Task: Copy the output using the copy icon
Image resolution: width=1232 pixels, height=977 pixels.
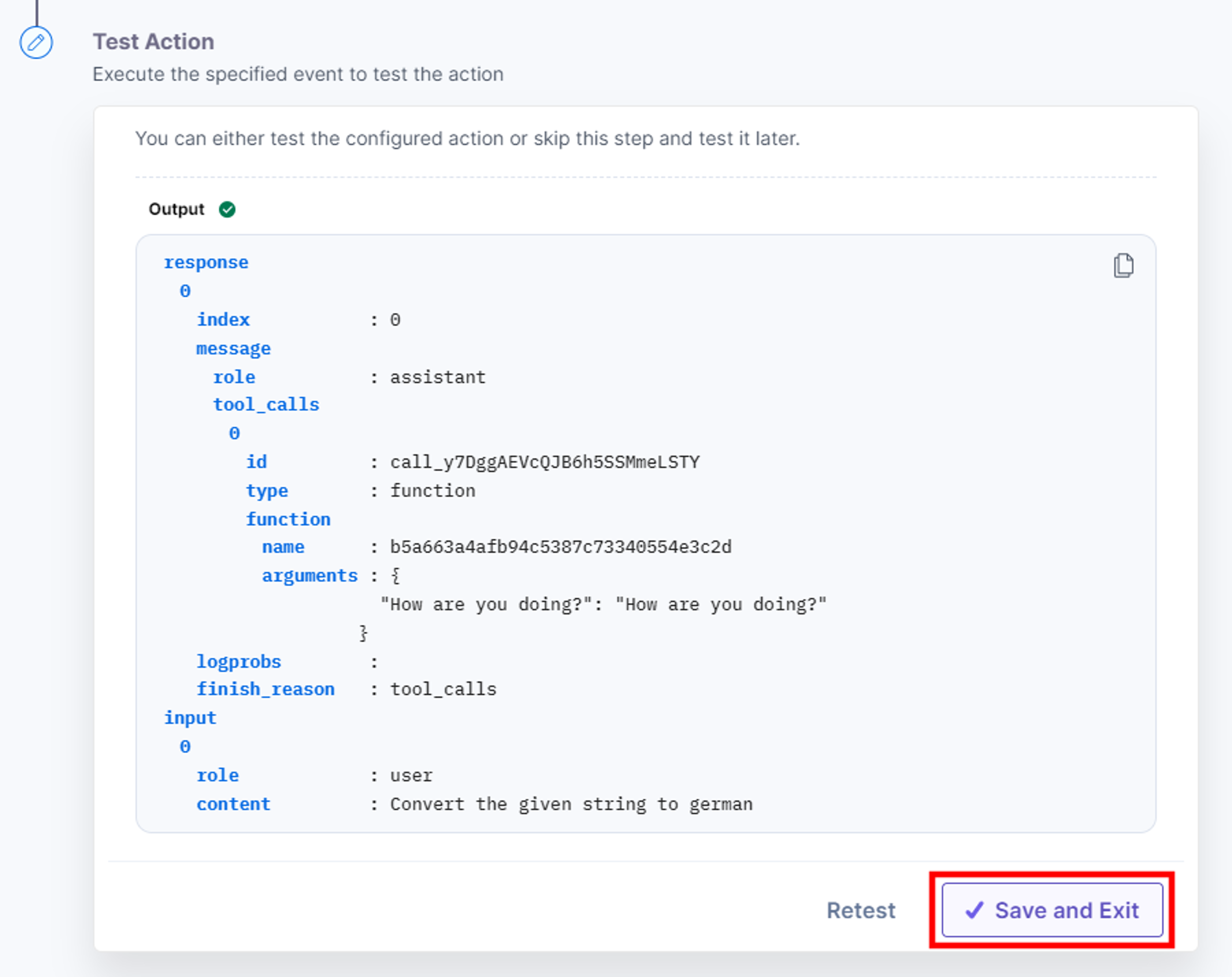Action: [x=1124, y=266]
